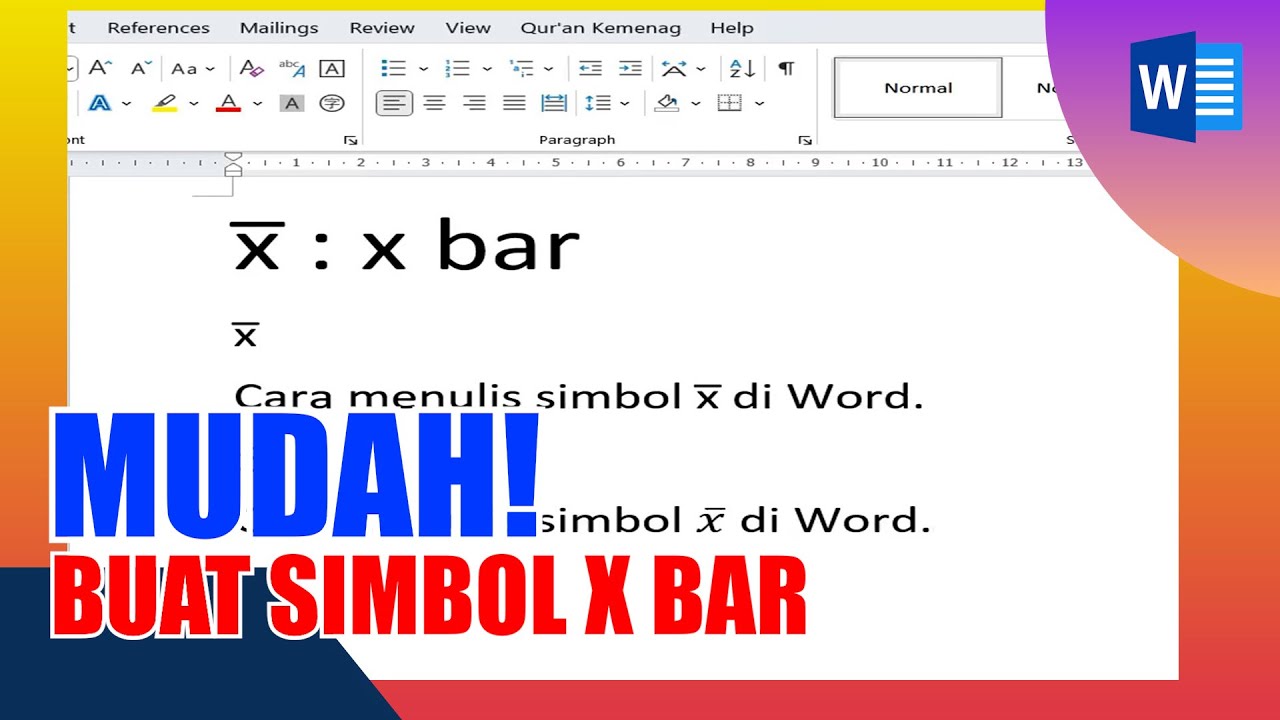
Task: Click the Asian Layout icon
Action: [674, 68]
